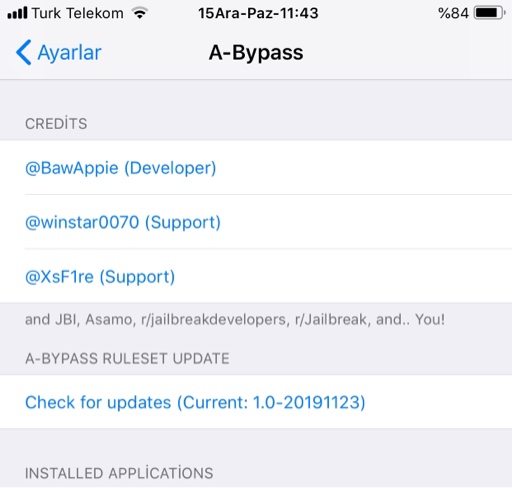Tap the A-BYPASS RULESET UPDATE header
512x488 pixels.
point(127,358)
